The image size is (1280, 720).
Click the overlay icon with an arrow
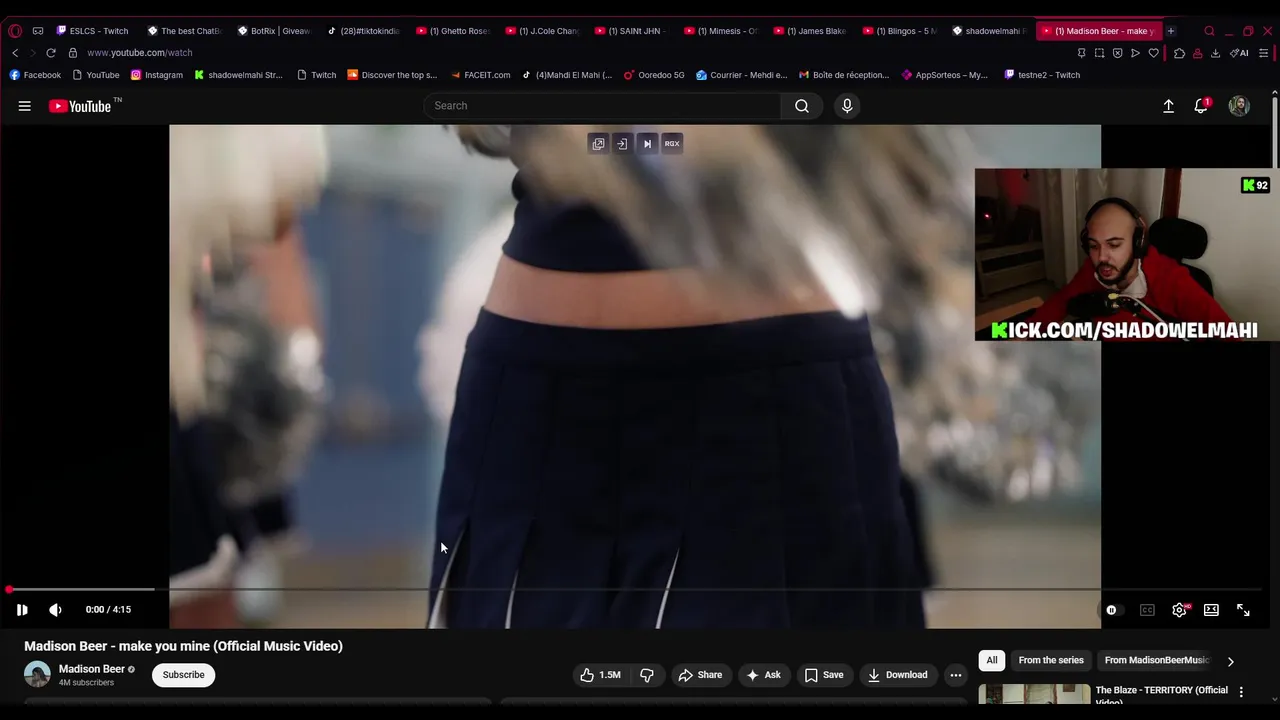622,144
